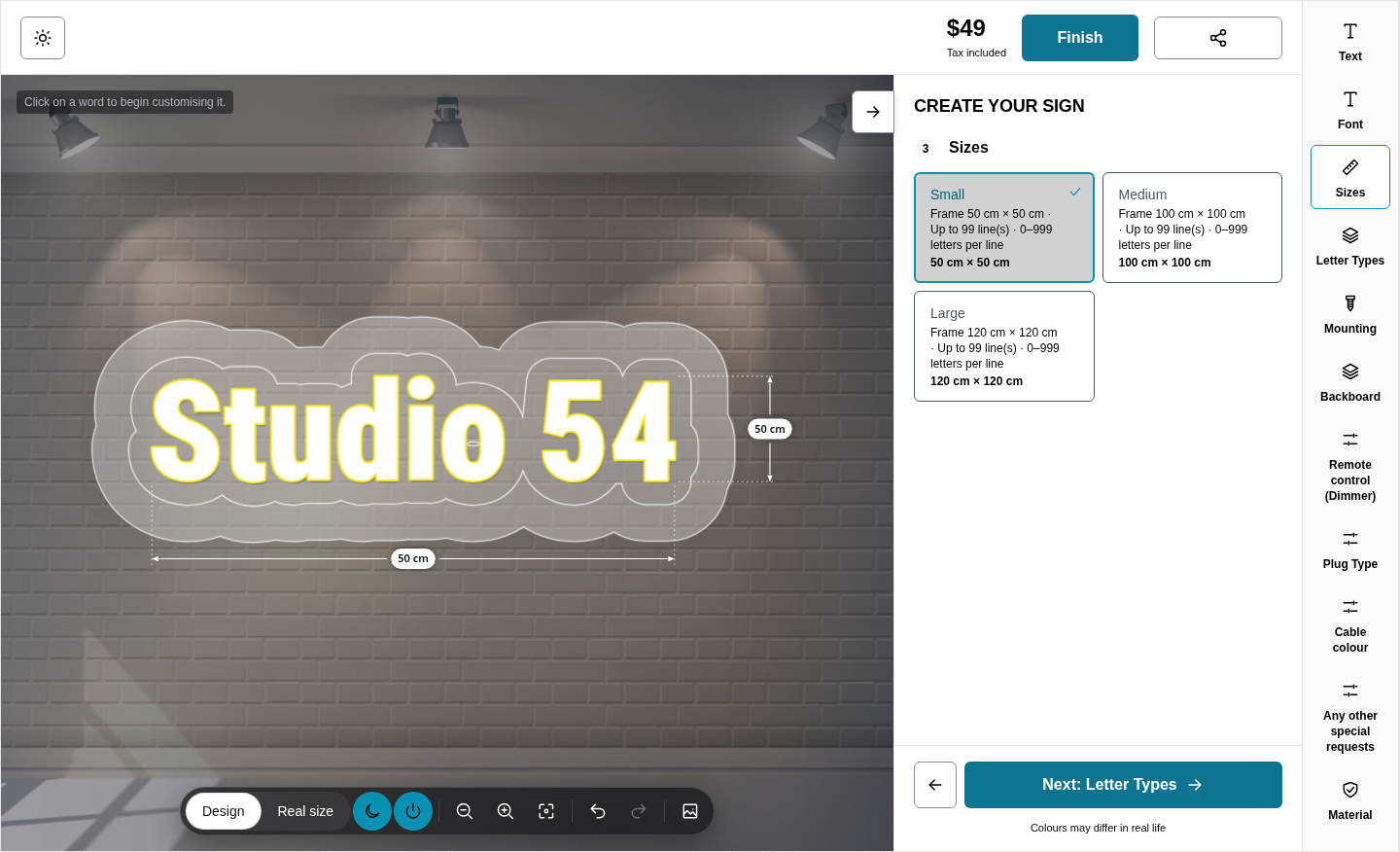The height and width of the screenshot is (852, 1400).
Task: Switch to Design view
Action: tap(224, 811)
